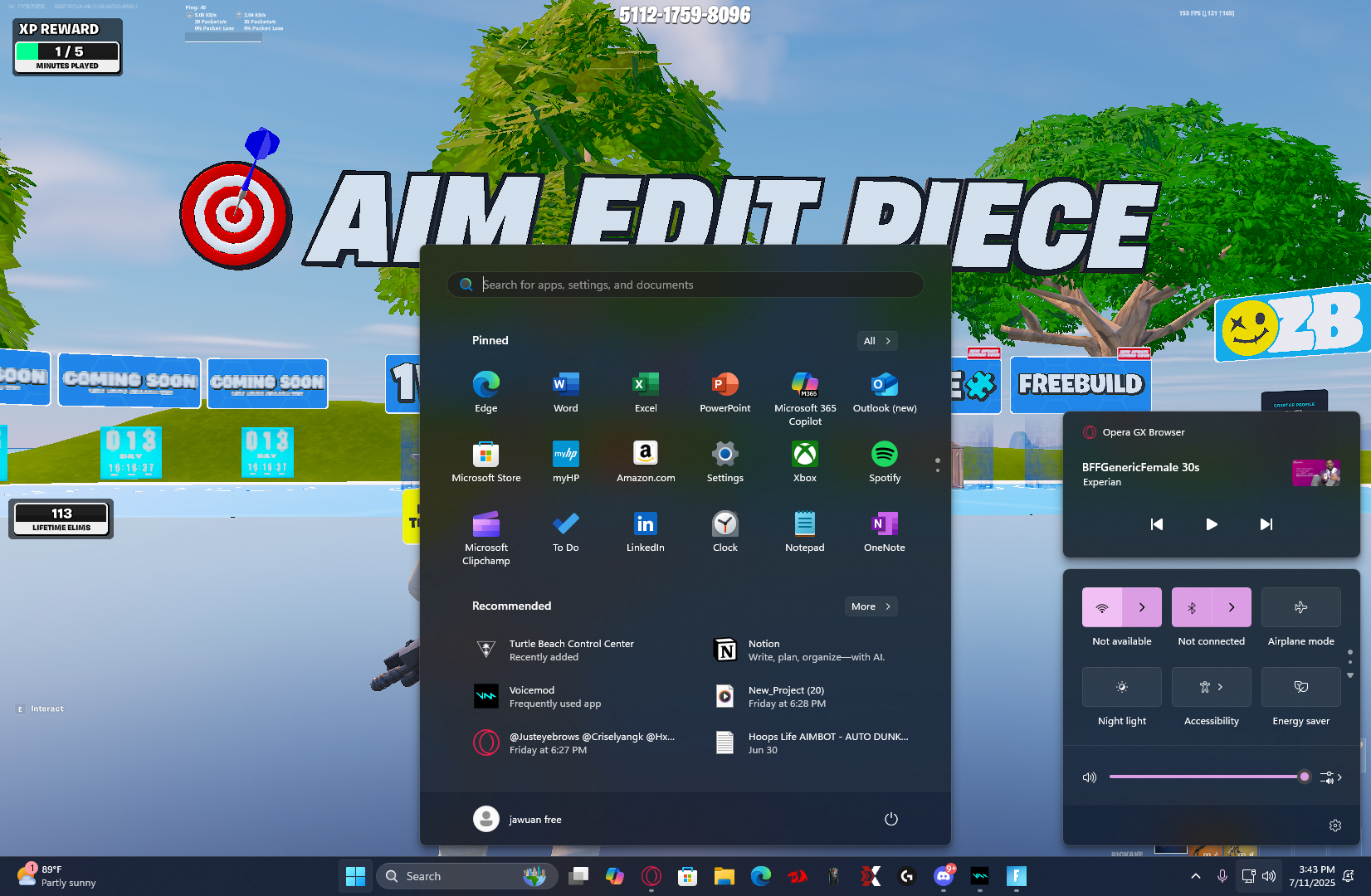The height and width of the screenshot is (896, 1371).
Task: Enable Airplane mode
Action: [1300, 607]
